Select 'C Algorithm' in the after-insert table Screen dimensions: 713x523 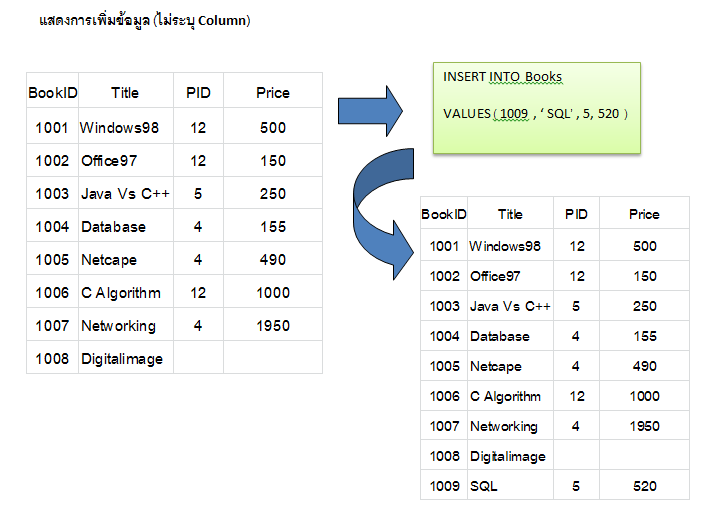505,397
